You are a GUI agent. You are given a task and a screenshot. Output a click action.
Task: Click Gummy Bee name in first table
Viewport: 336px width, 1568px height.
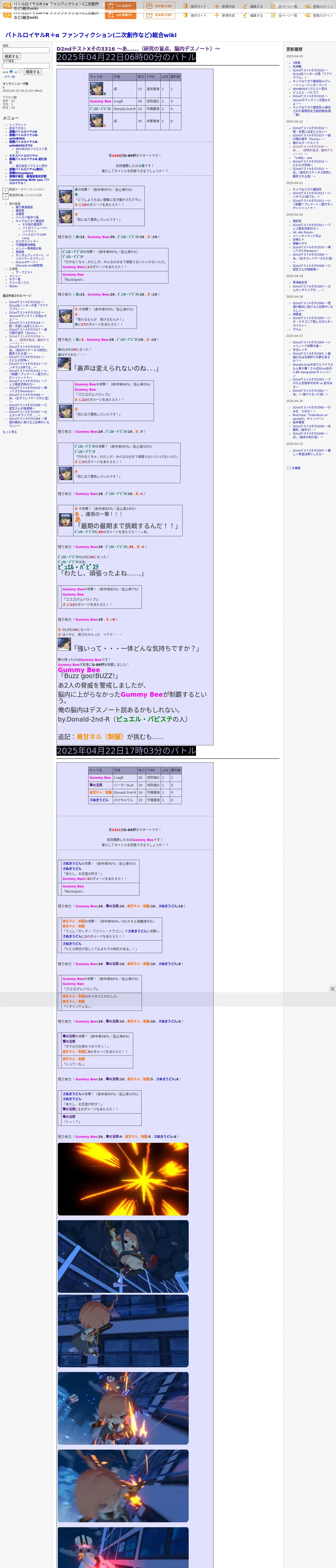[101, 102]
